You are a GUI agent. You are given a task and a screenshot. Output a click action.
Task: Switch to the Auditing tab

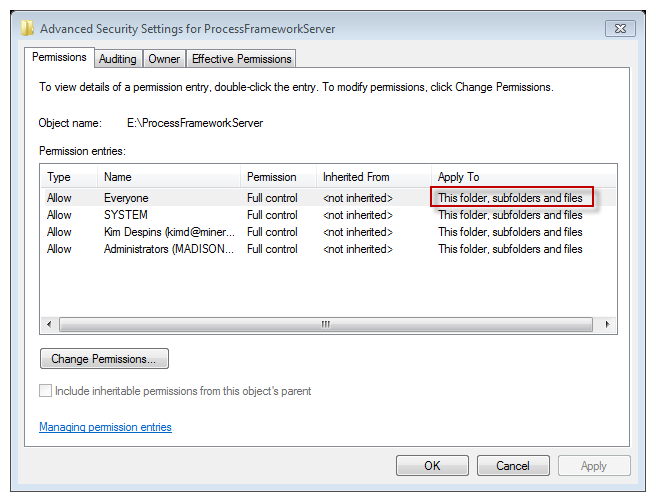coord(118,59)
